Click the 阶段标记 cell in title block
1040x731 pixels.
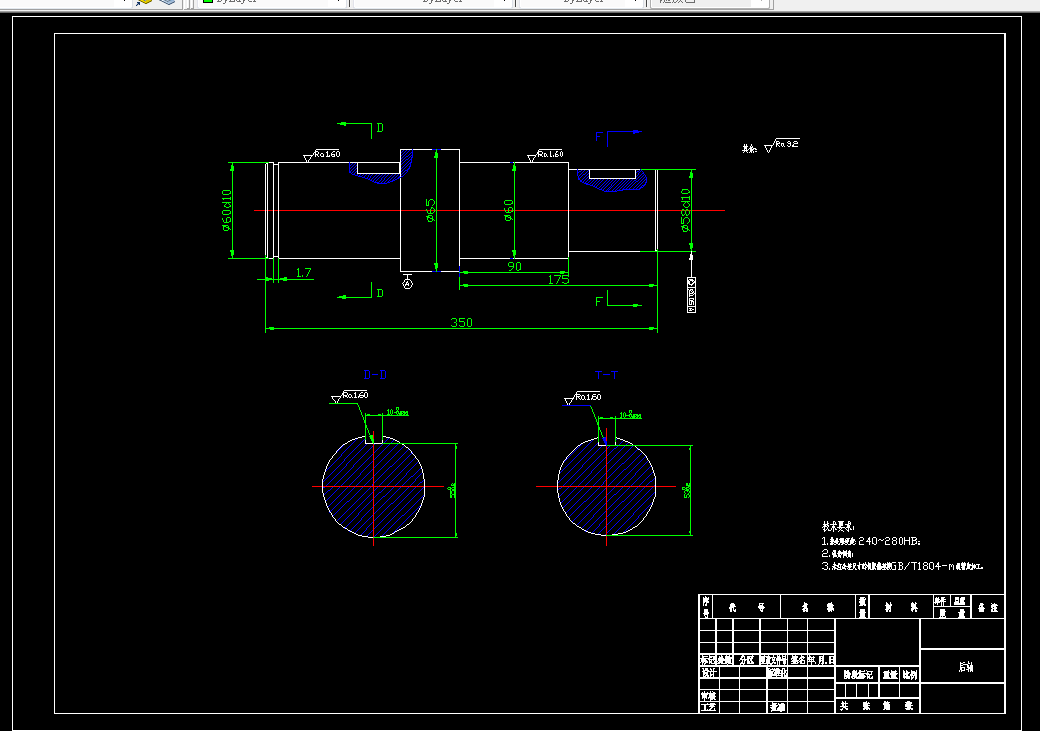click(x=858, y=675)
